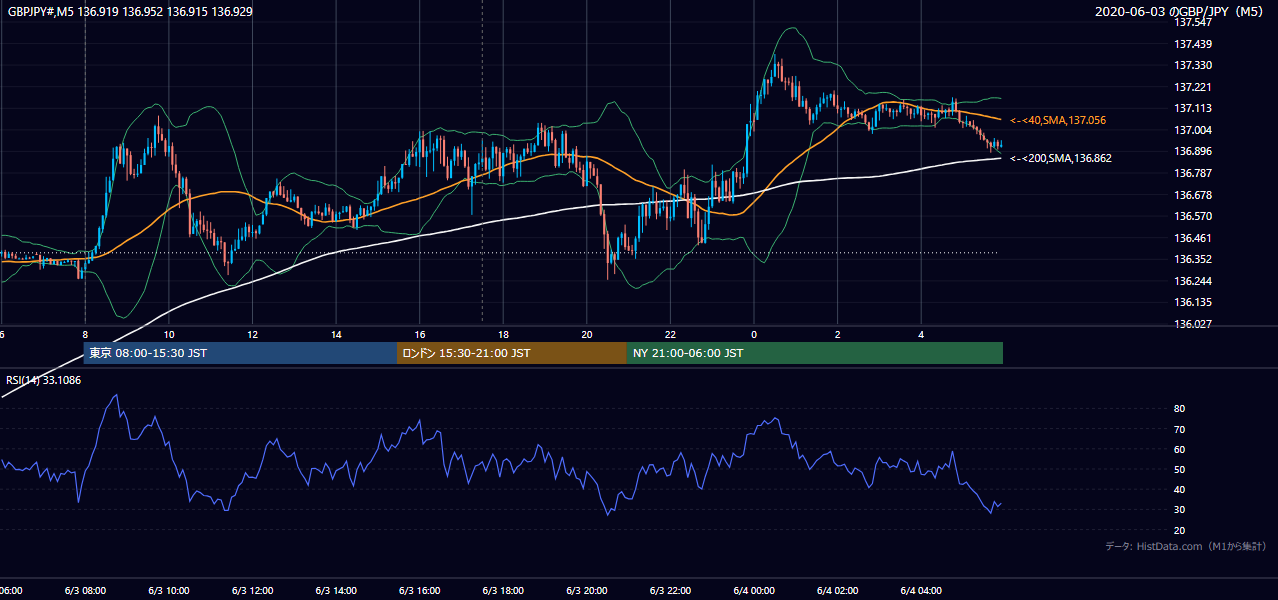Click the 40 SMA label 137.056

coord(1058,120)
